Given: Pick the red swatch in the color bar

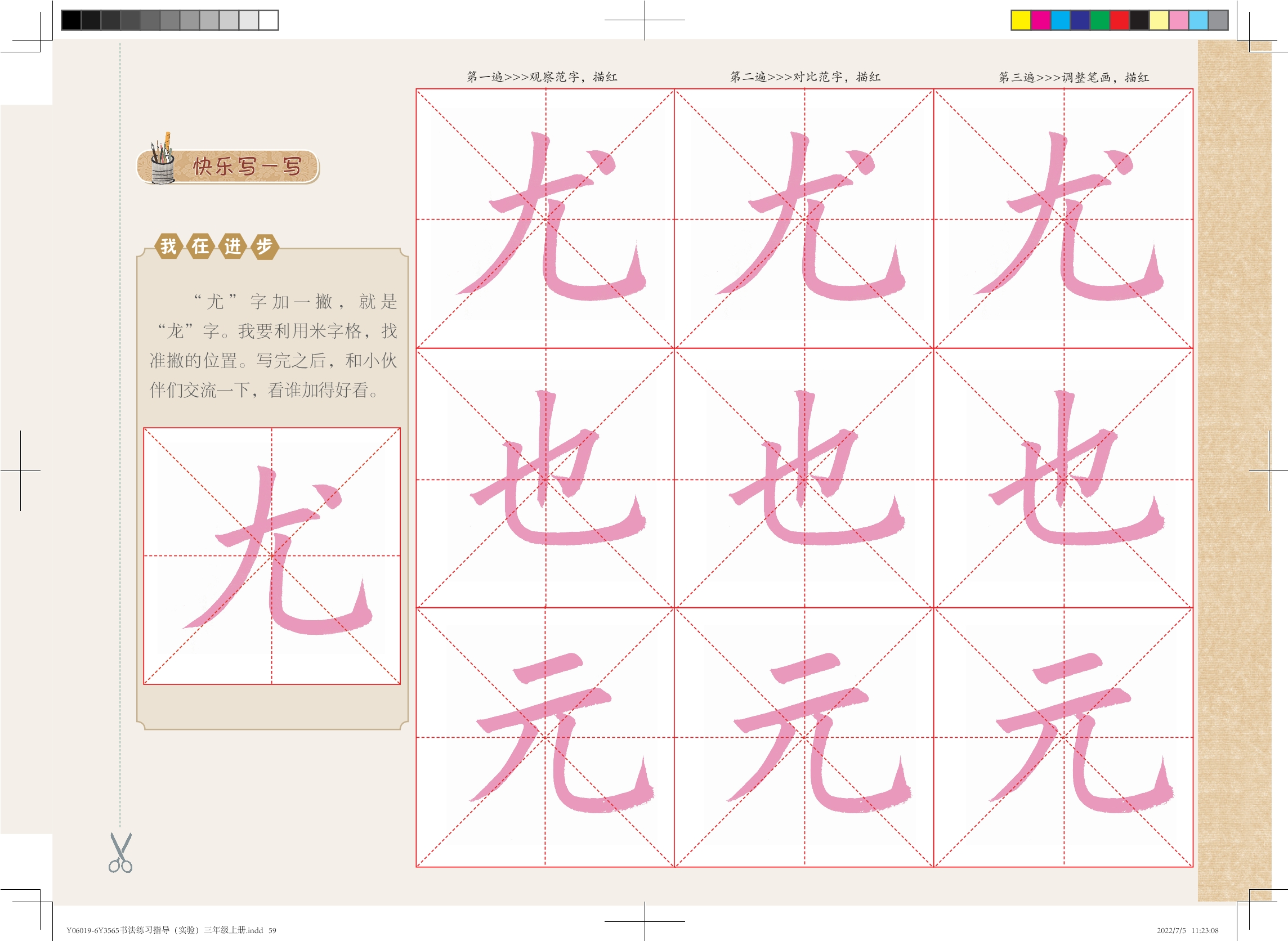Looking at the screenshot, I should coord(1119,20).
